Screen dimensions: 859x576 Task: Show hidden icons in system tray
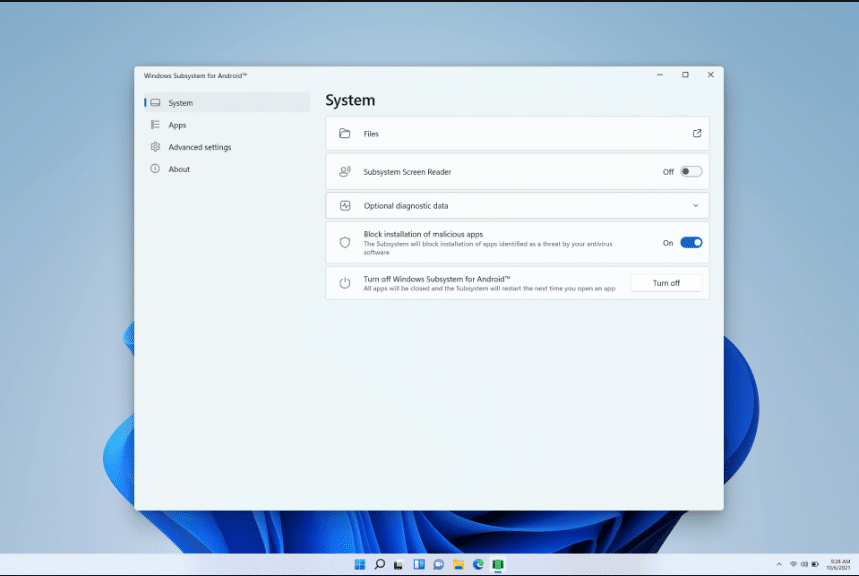[x=779, y=565]
